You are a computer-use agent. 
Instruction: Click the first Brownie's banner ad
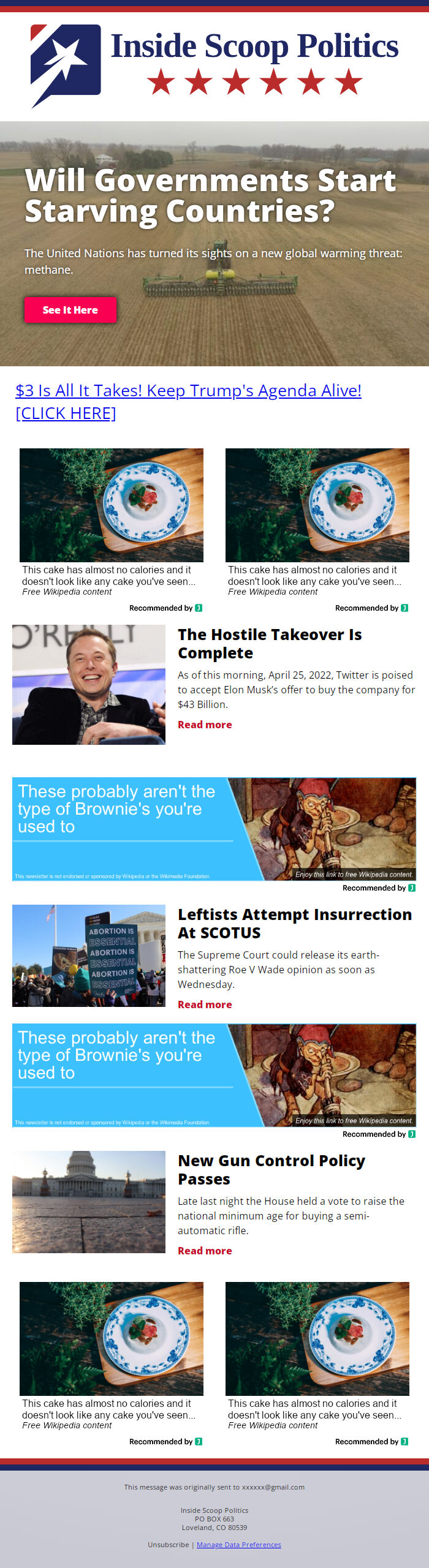[x=214, y=829]
